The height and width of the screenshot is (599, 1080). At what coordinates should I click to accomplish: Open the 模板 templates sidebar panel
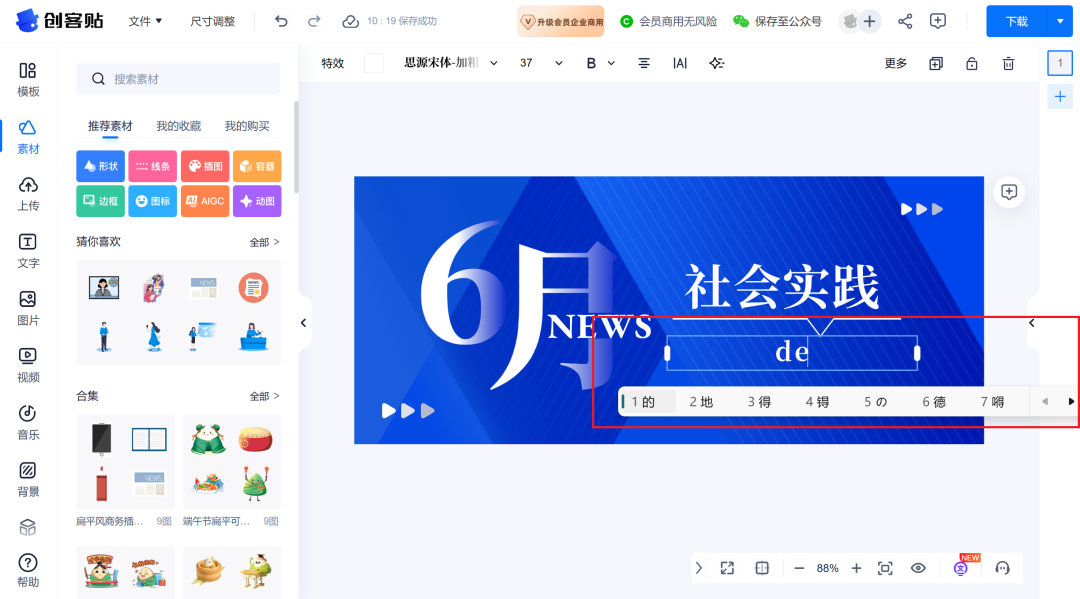click(x=28, y=80)
